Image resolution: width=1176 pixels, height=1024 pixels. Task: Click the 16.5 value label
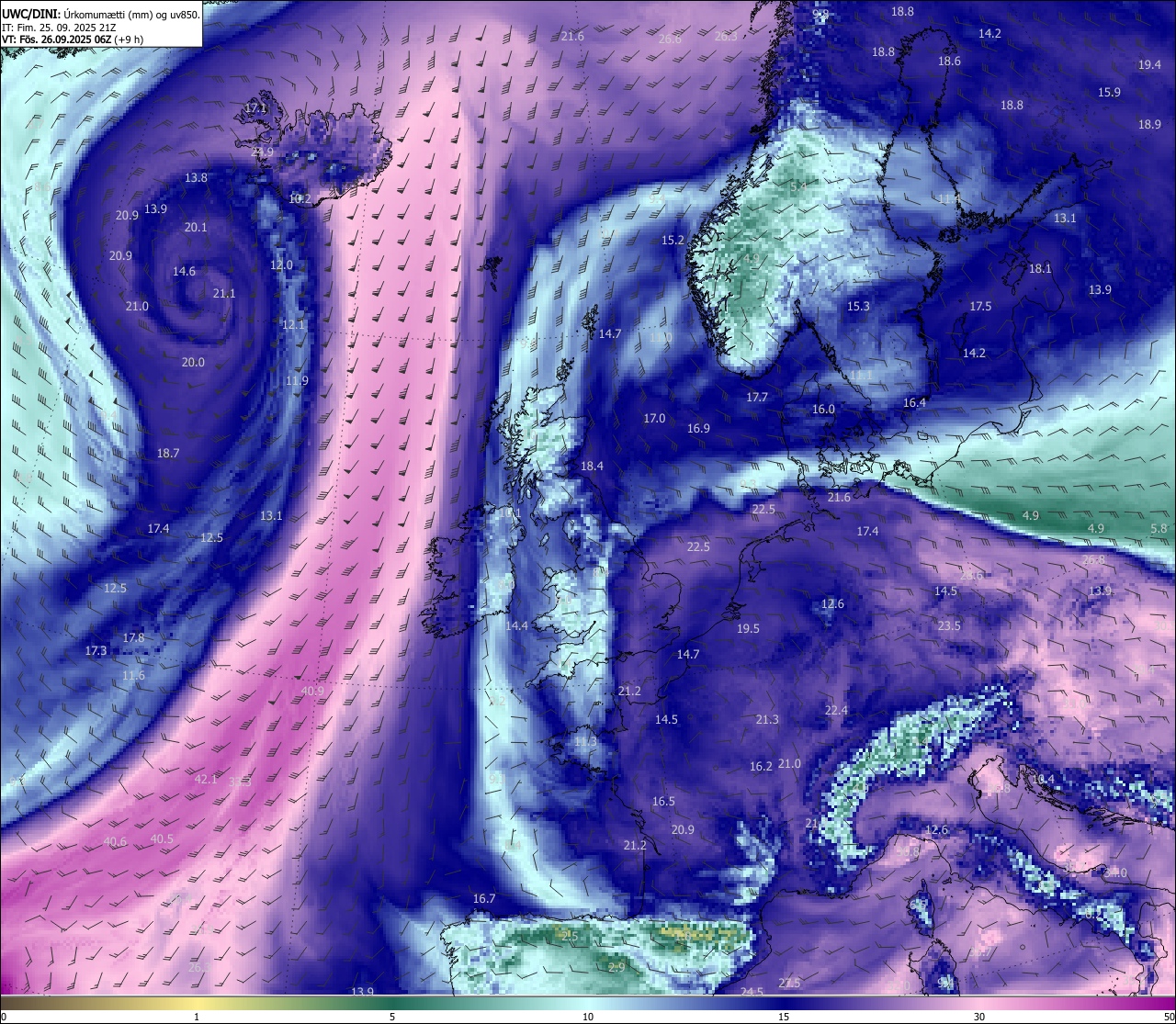point(663,801)
